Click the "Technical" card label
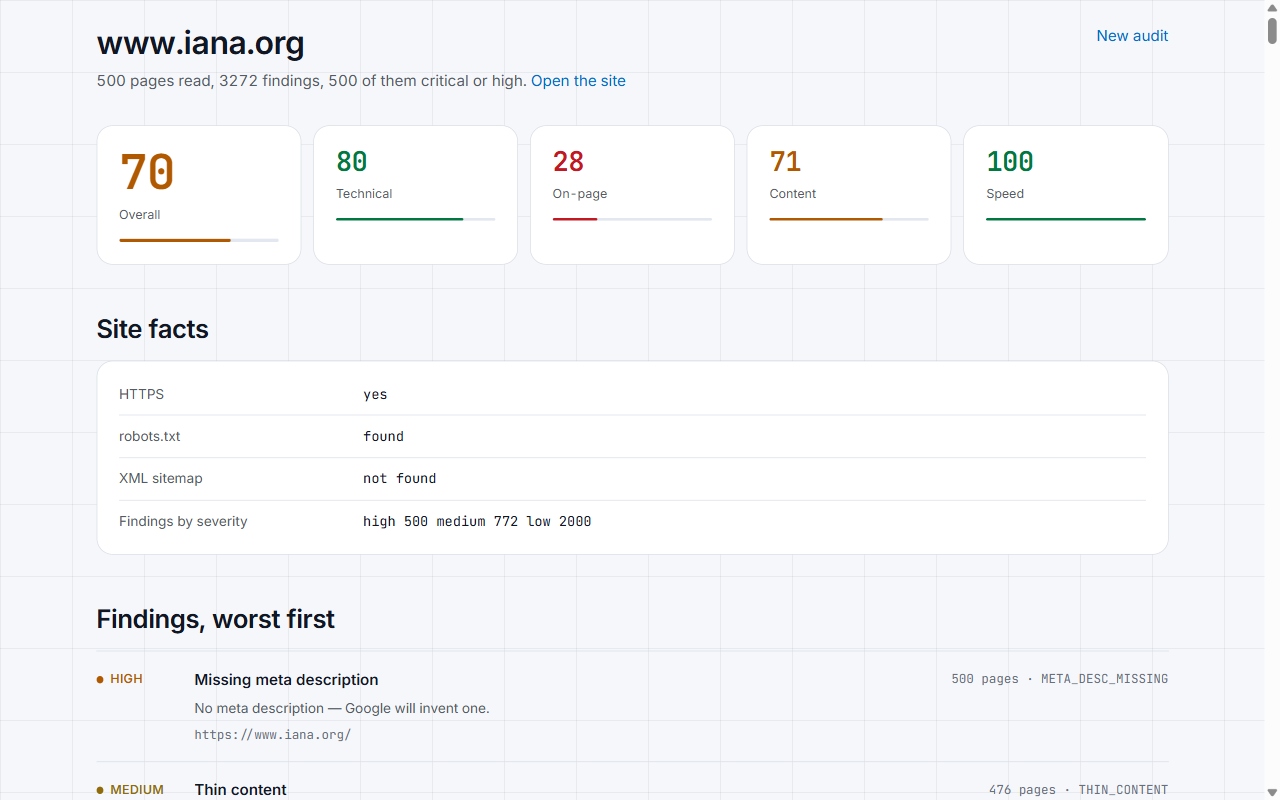The height and width of the screenshot is (800, 1280). [x=364, y=194]
